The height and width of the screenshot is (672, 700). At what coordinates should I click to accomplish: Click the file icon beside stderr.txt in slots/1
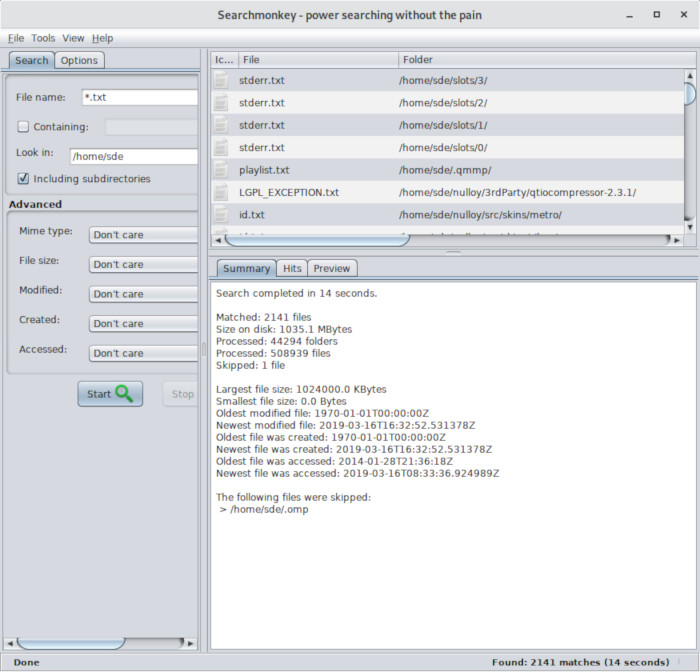pyautogui.click(x=221, y=125)
